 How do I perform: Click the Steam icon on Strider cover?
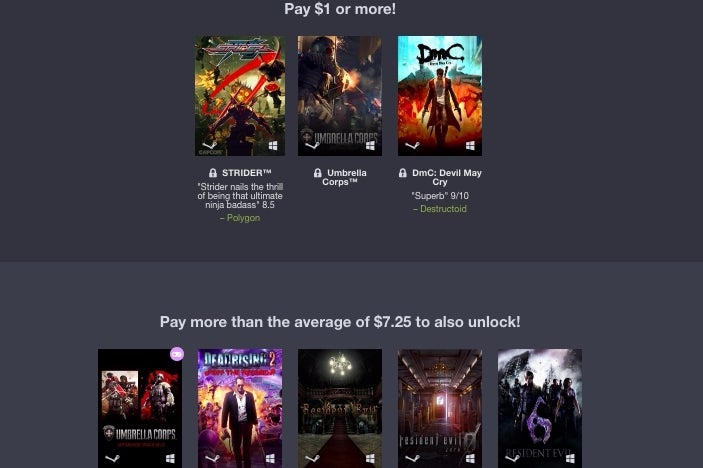tap(210, 145)
